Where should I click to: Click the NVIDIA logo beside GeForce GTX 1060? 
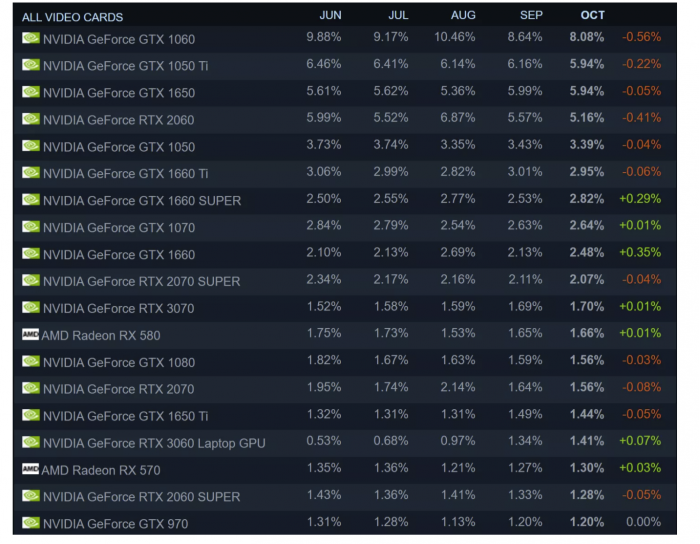31,39
